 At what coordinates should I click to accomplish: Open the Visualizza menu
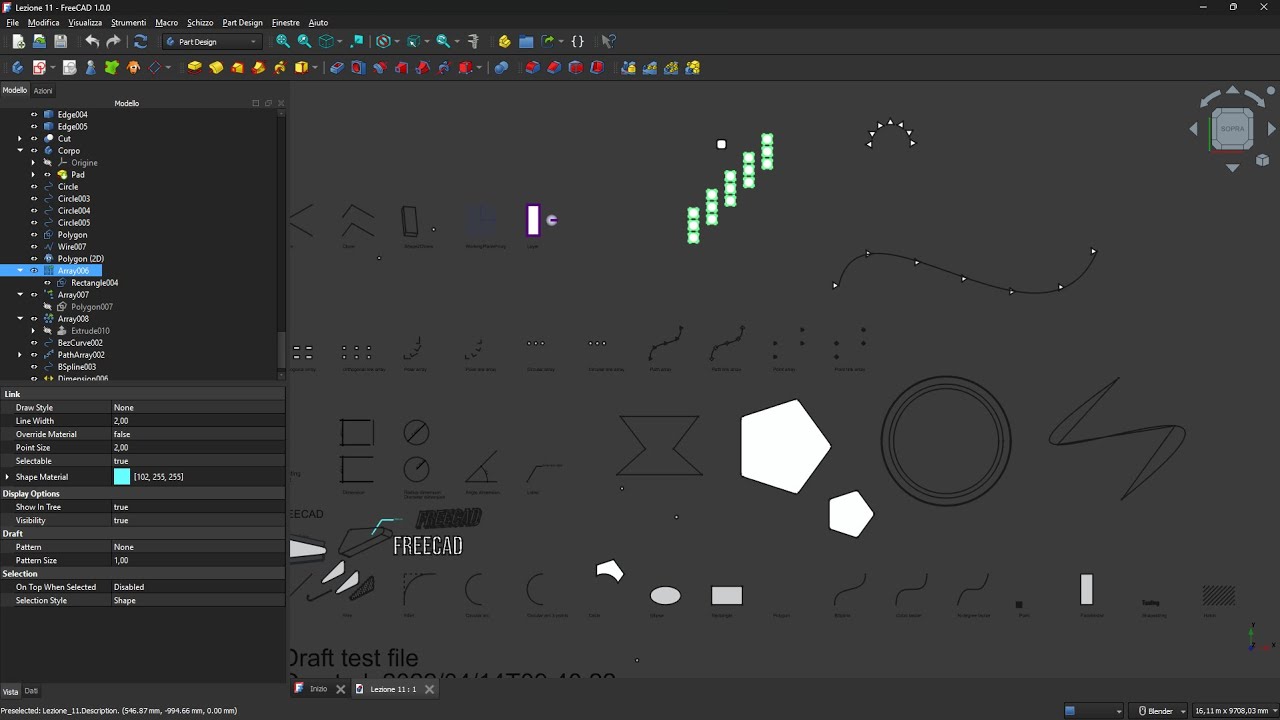(x=85, y=22)
